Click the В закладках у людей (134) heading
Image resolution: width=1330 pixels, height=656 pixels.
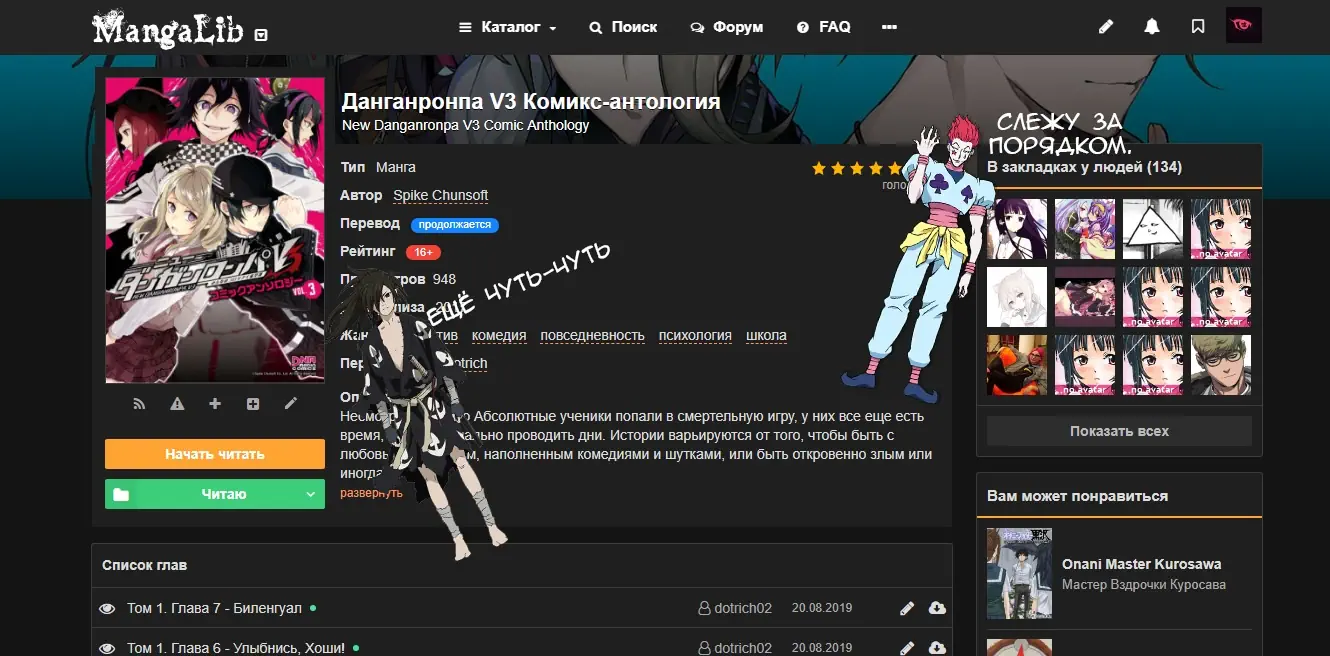pyautogui.click(x=1084, y=167)
